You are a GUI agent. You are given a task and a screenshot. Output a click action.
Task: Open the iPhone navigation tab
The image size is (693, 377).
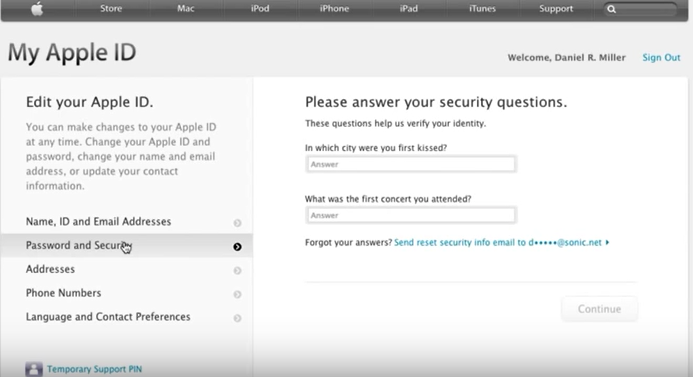tap(334, 8)
